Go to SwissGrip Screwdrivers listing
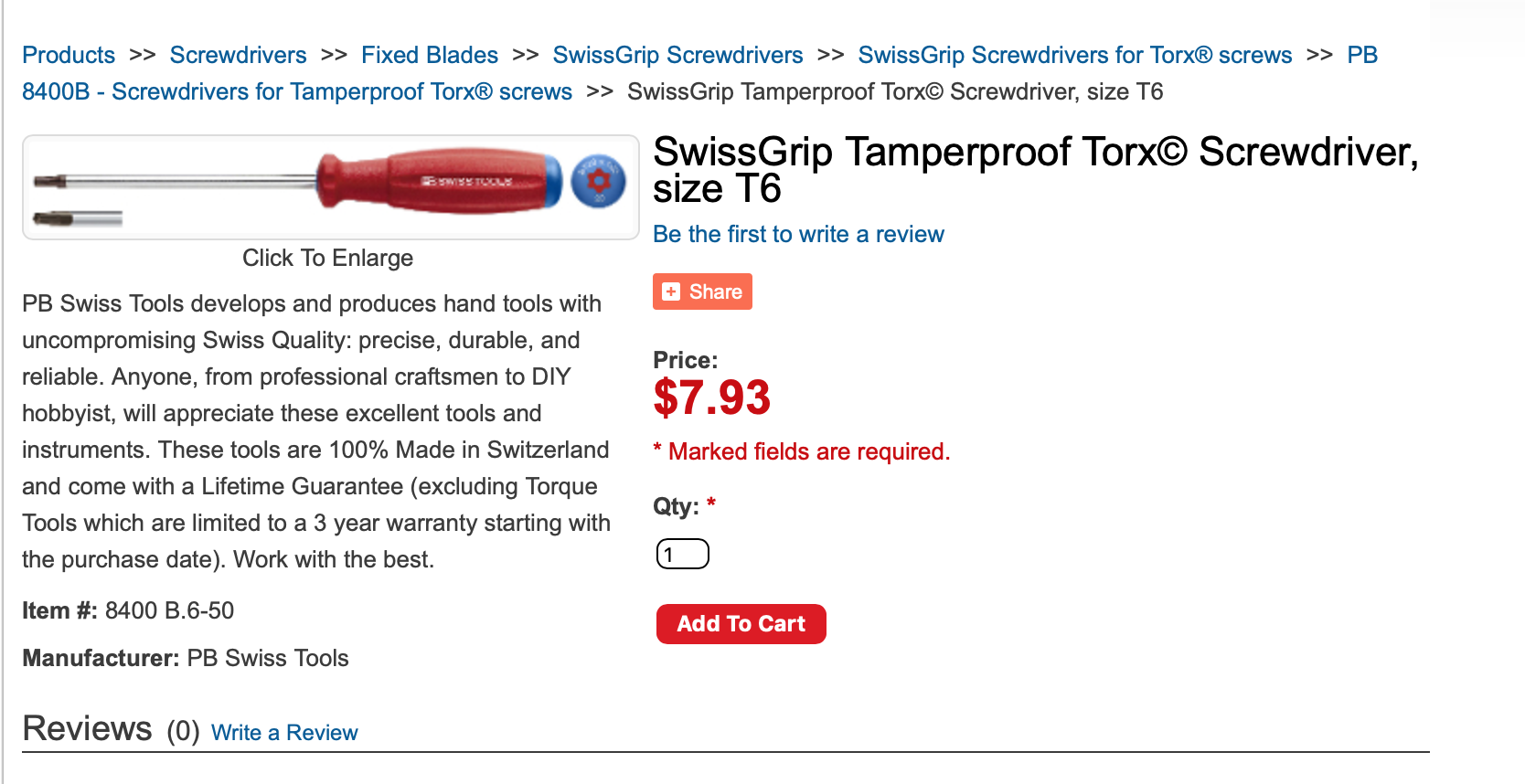This screenshot has width=1525, height=784. tap(677, 55)
